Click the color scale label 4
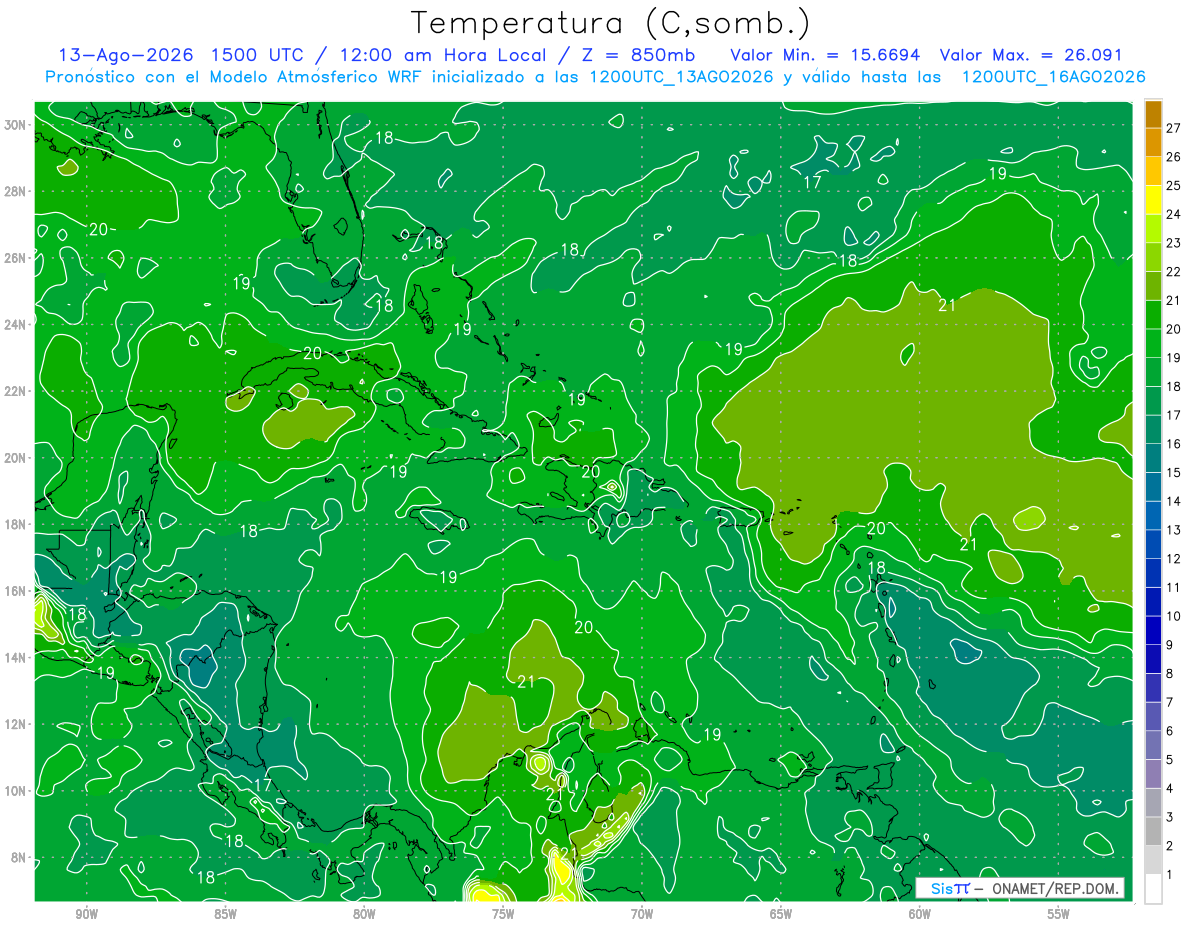Image resolution: width=1200 pixels, height=927 pixels. (1170, 789)
